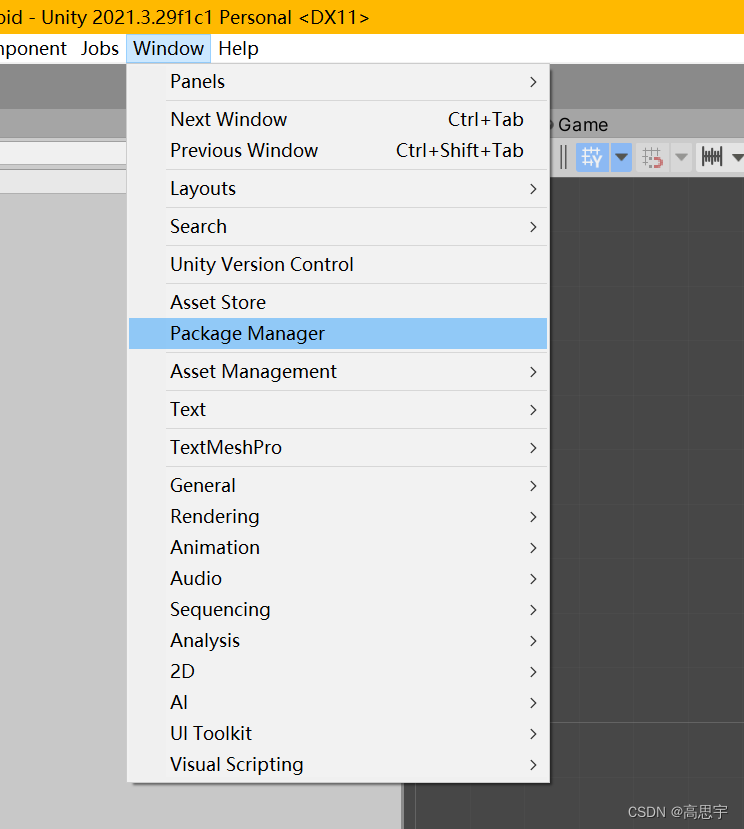Screen dimensions: 744x829
Task: Toggle grid visibility in Scene toolbar
Action: click(592, 157)
